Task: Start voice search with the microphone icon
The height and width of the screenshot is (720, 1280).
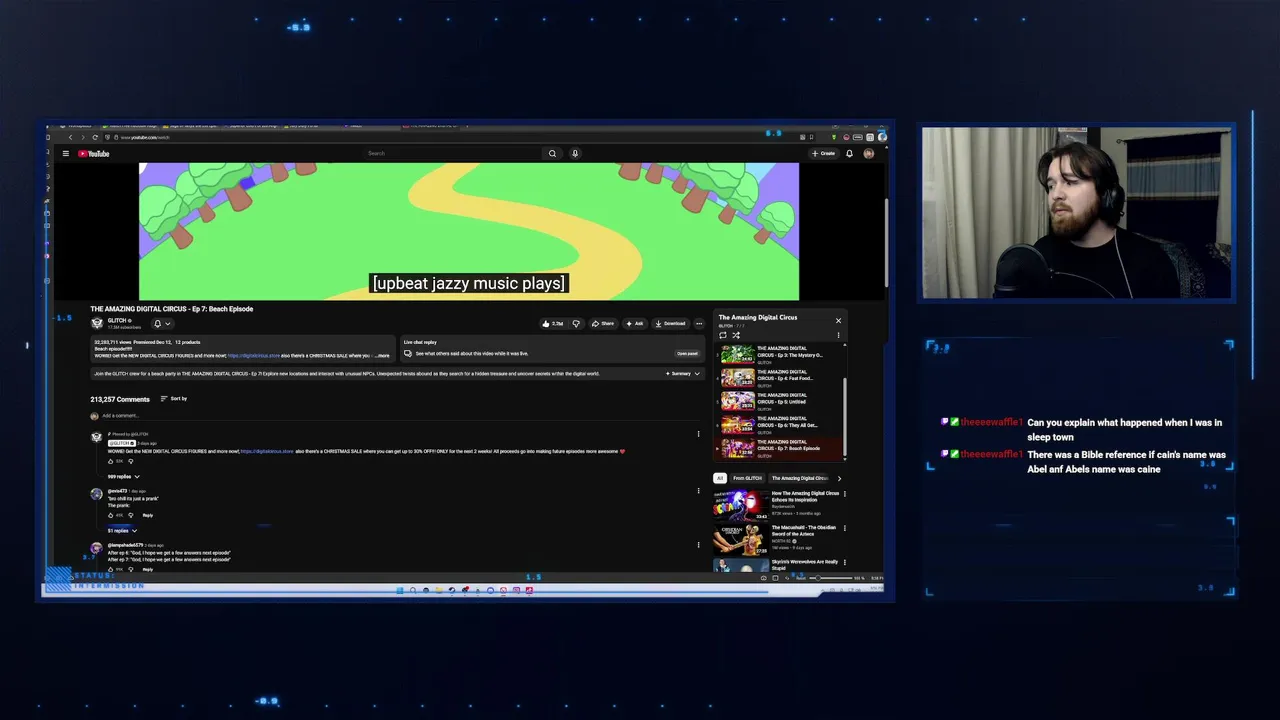Action: click(x=575, y=154)
